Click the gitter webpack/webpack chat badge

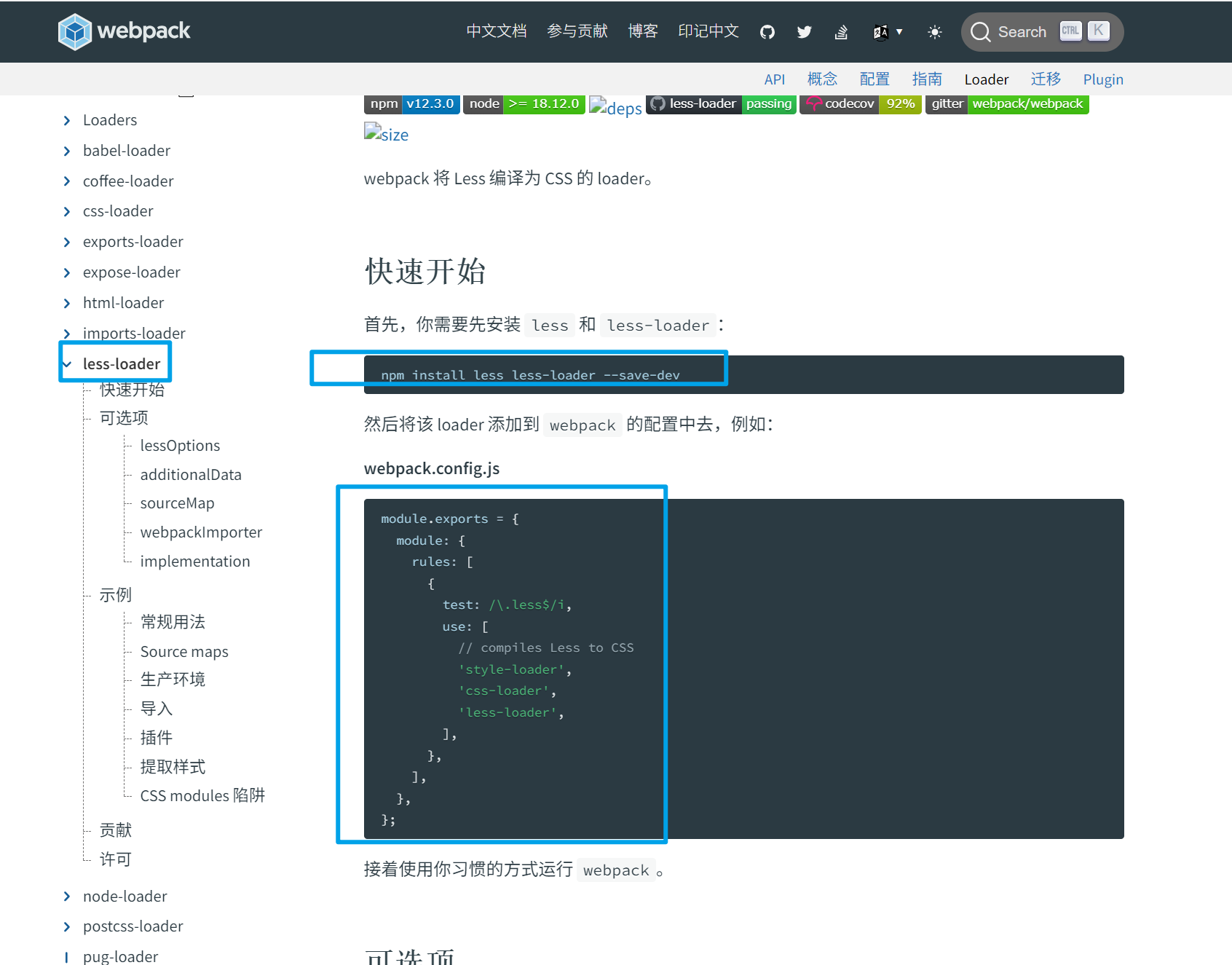(1007, 104)
